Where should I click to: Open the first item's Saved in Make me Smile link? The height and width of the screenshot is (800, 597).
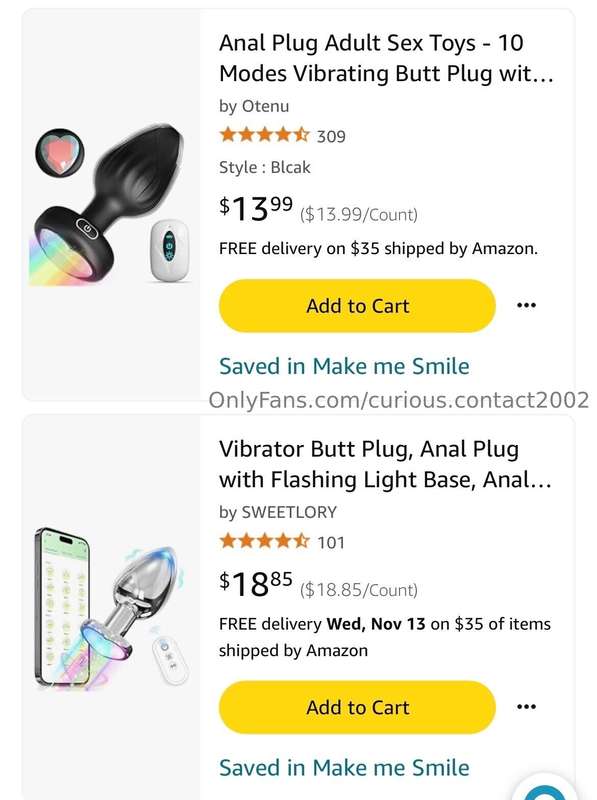(344, 366)
